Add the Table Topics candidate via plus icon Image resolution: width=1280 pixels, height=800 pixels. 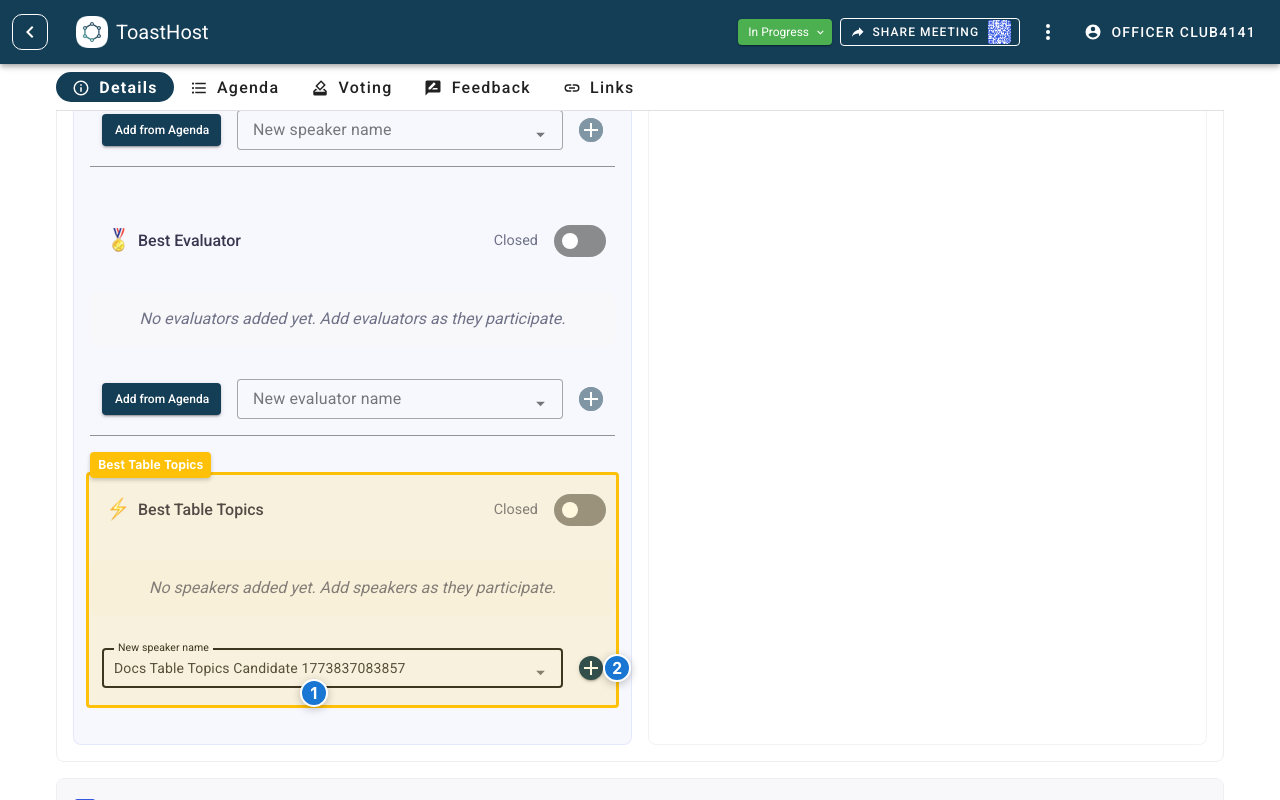590,667
